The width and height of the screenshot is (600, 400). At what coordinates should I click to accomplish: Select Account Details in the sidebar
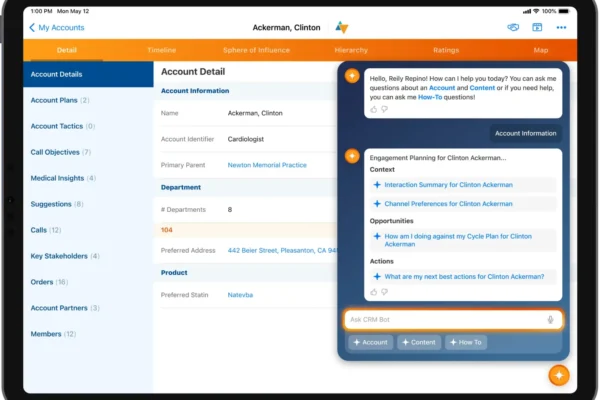(88, 74)
